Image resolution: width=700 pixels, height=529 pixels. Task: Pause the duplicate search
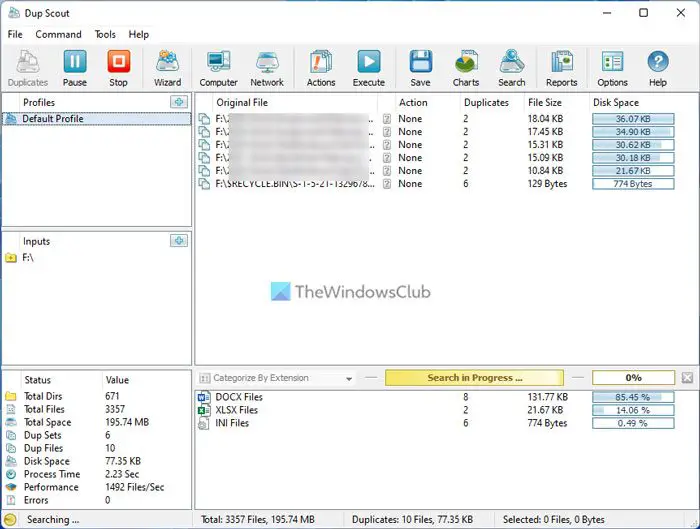[x=75, y=68]
